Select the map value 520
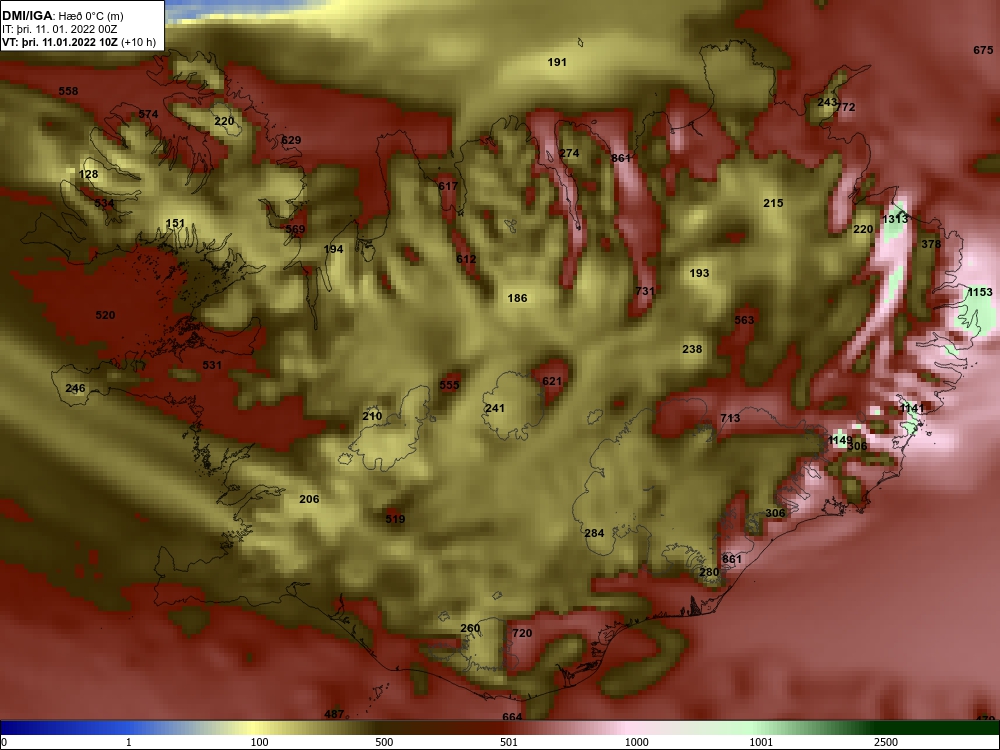 click(x=105, y=315)
